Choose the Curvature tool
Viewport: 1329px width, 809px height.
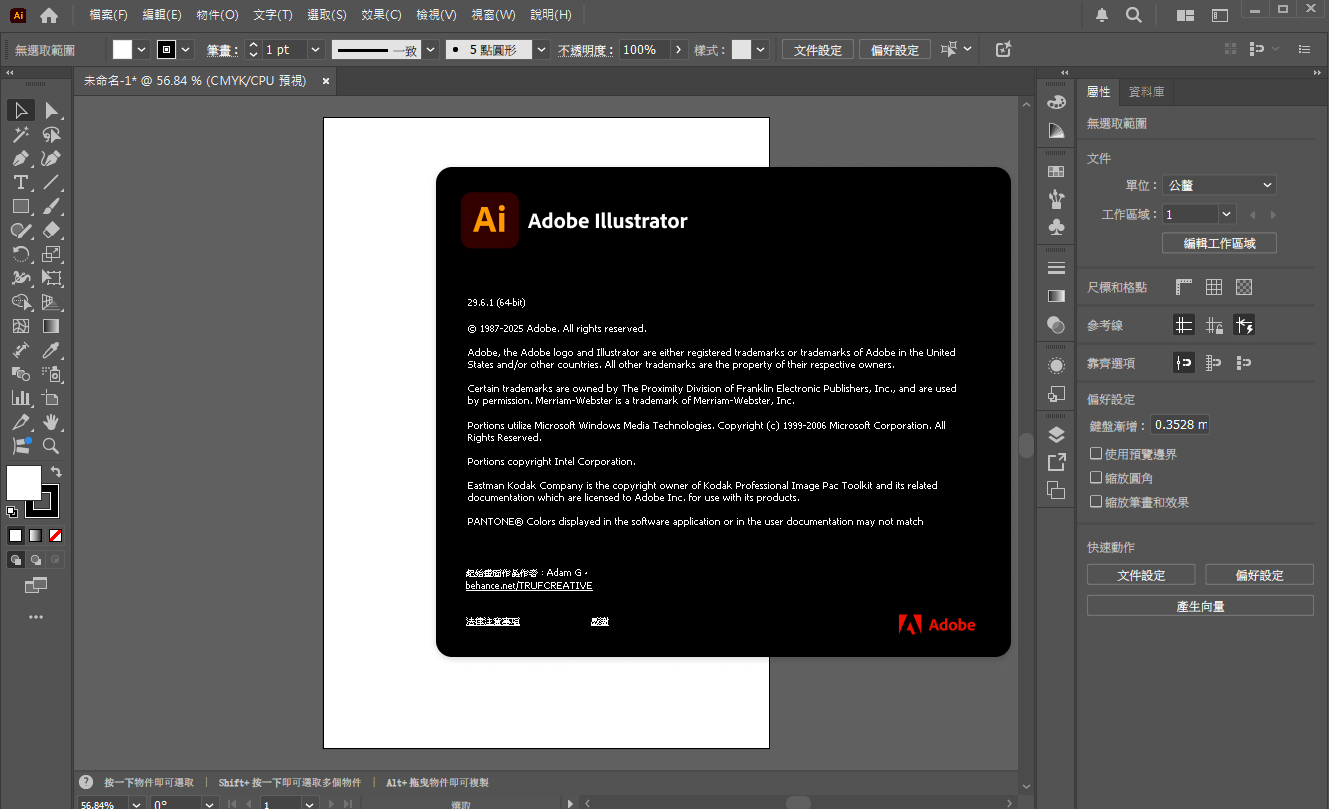point(51,158)
